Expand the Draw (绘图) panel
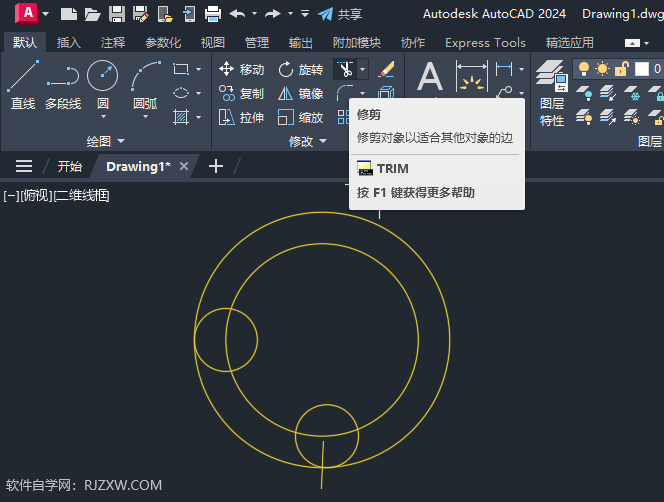This screenshot has width=664, height=502. (x=105, y=141)
